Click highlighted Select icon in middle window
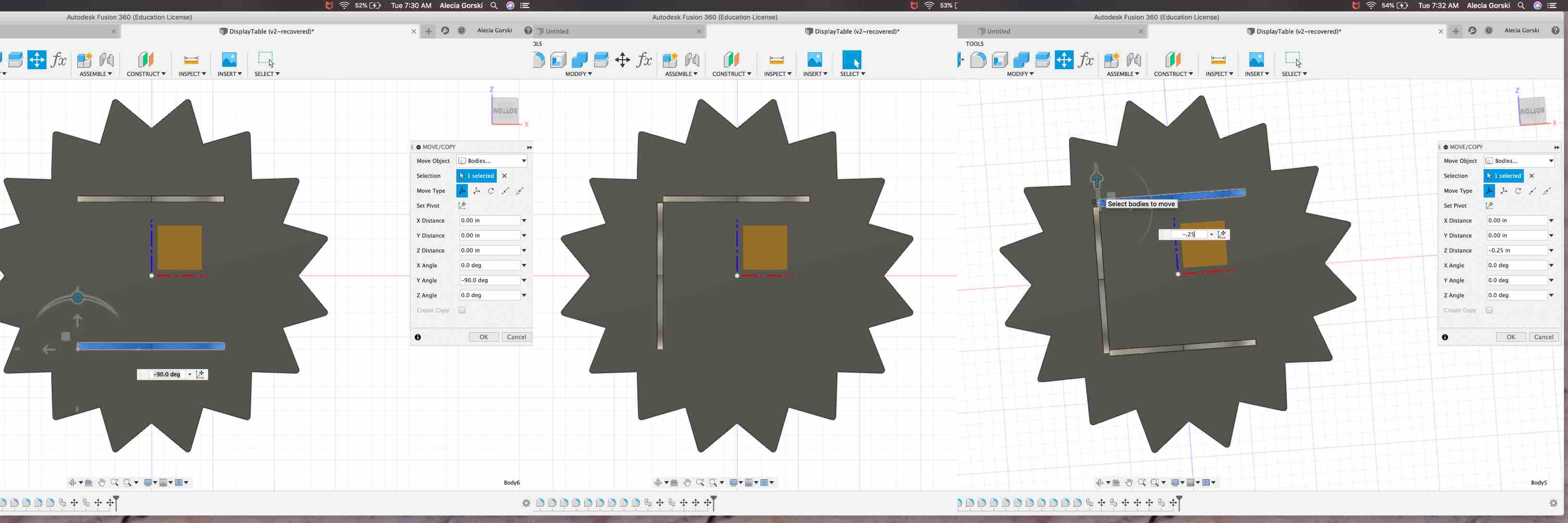Image resolution: width=1568 pixels, height=523 pixels. [x=852, y=60]
